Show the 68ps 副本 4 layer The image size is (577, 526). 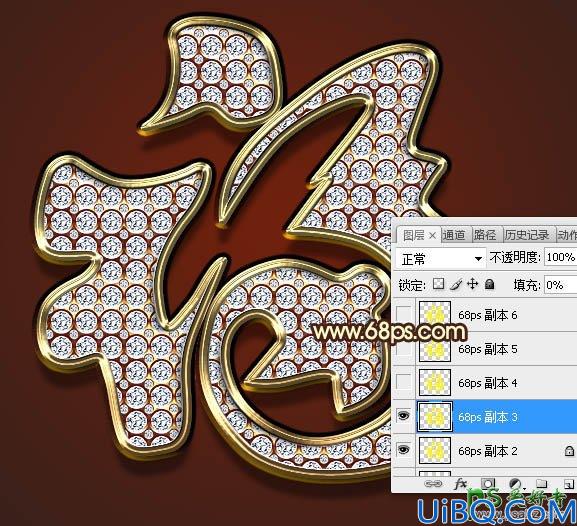pyautogui.click(x=404, y=383)
